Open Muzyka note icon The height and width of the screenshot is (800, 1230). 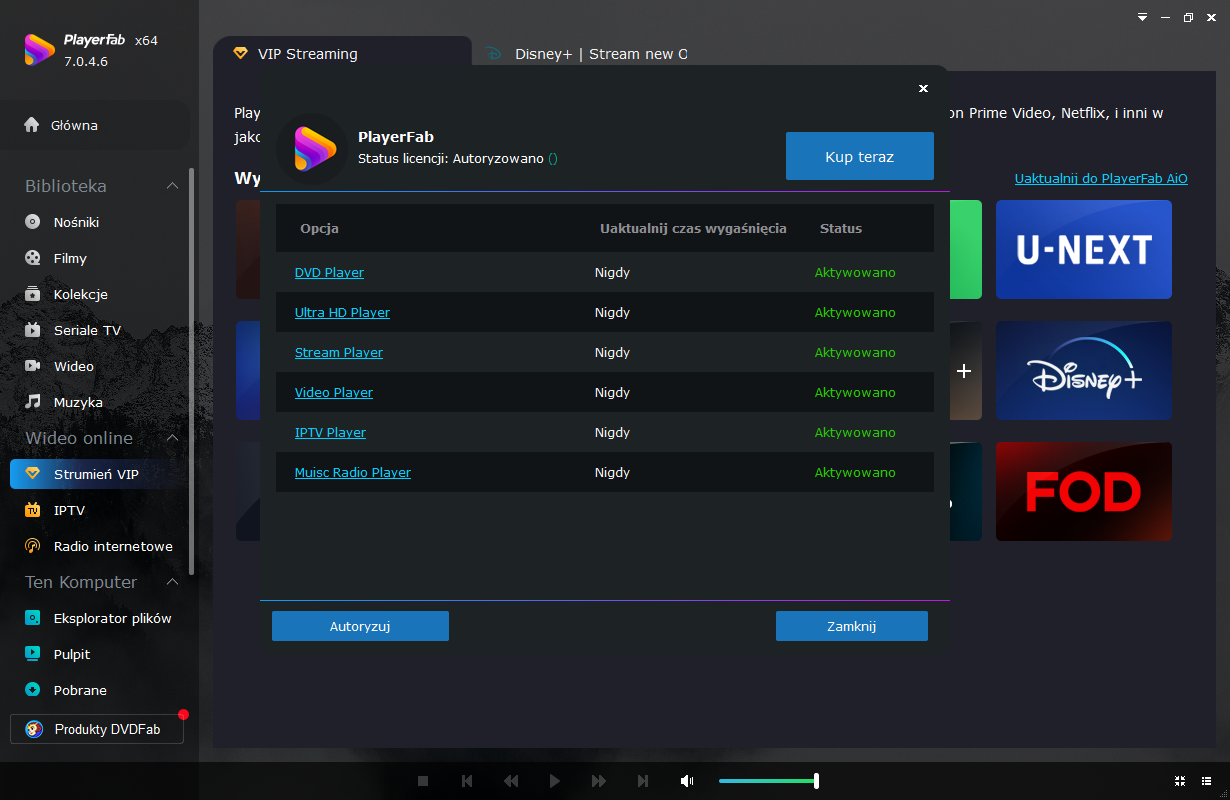coord(33,402)
